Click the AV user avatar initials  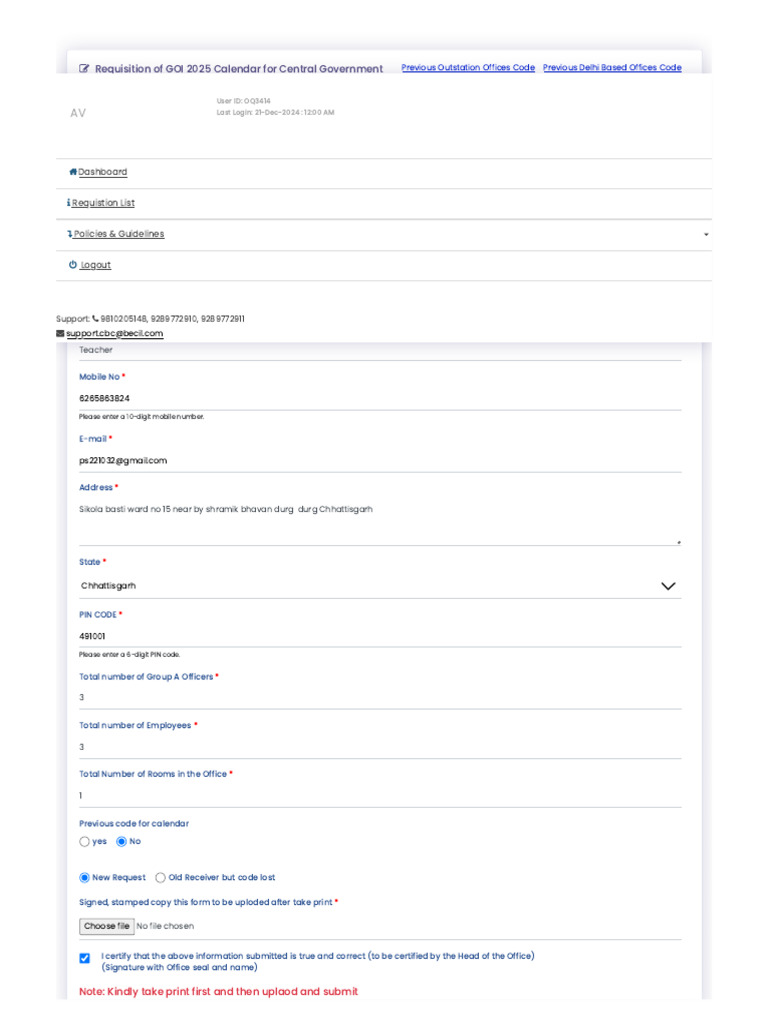coord(78,113)
